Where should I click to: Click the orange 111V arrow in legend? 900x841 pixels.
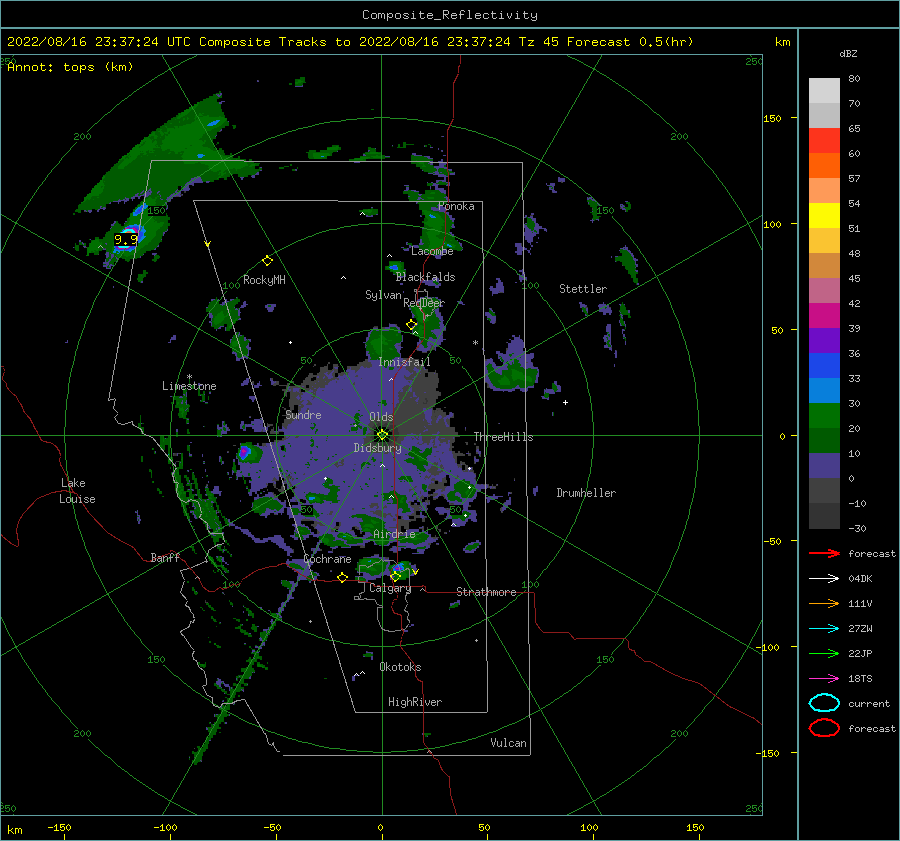(x=824, y=603)
